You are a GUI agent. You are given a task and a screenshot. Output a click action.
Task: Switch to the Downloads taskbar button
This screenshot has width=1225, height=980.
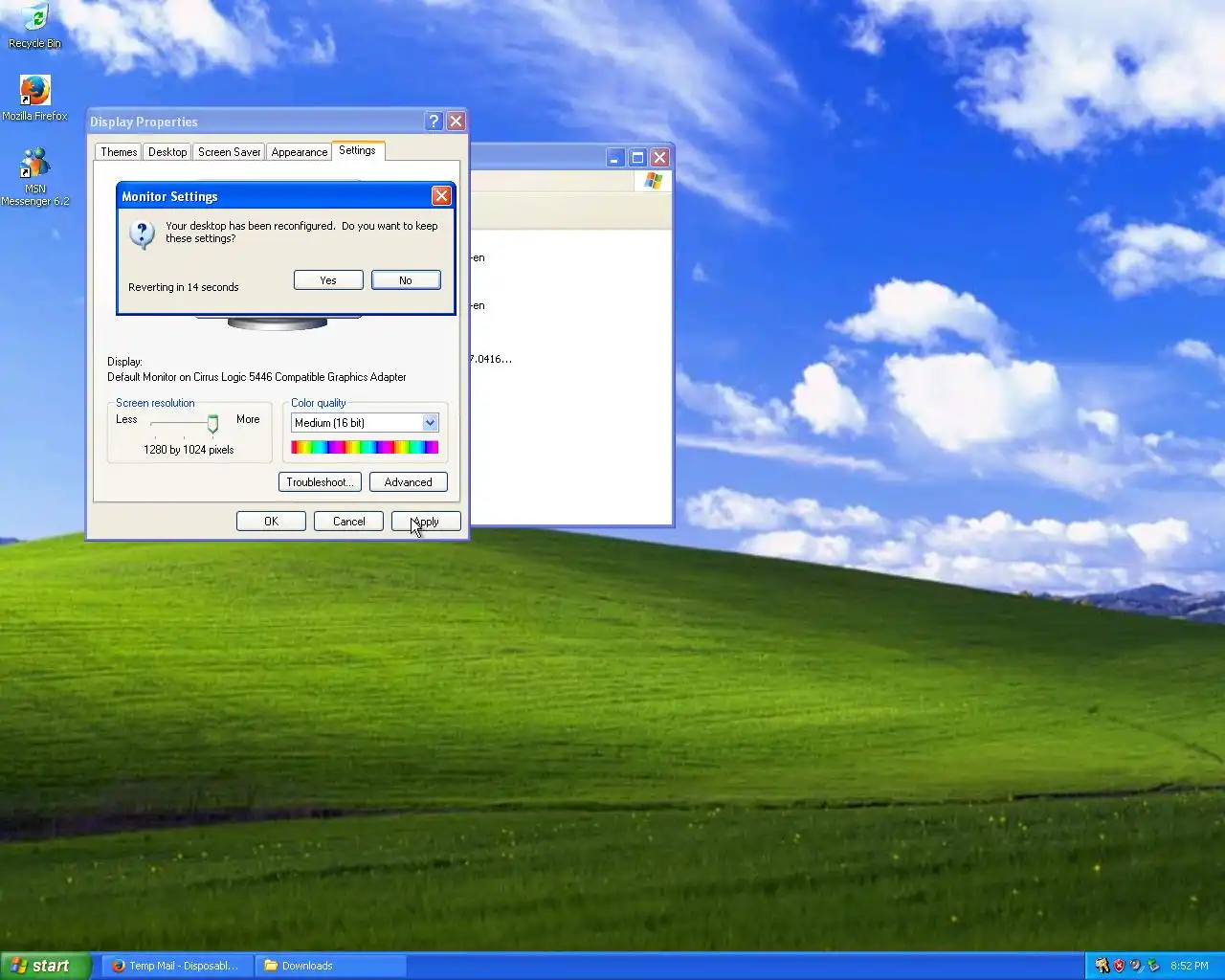tap(331, 966)
